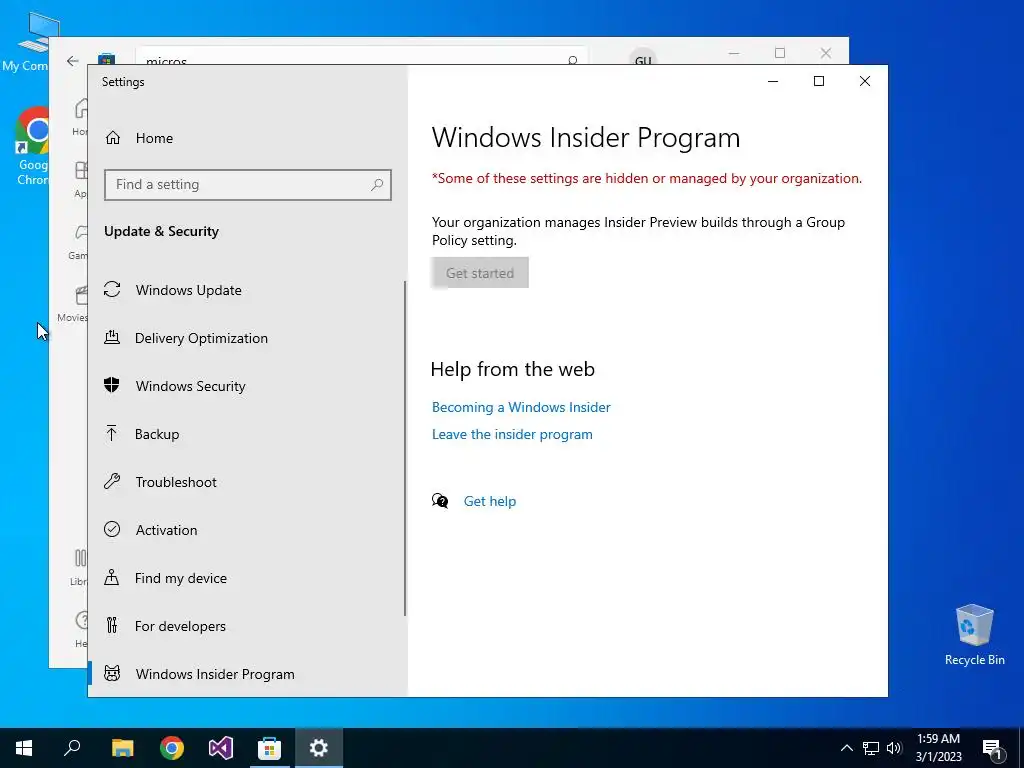Click the disabled Get started button

[480, 273]
